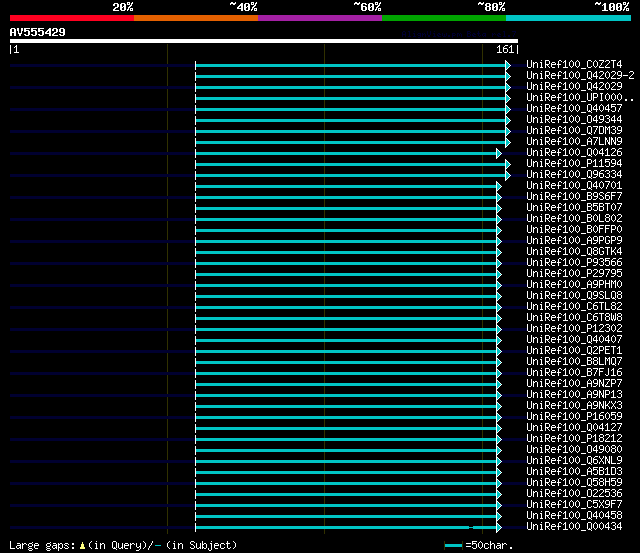Viewport: 640px width, 553px height.
Task: Click UniRef100_A9PHM0 hit name
Action: coord(574,285)
